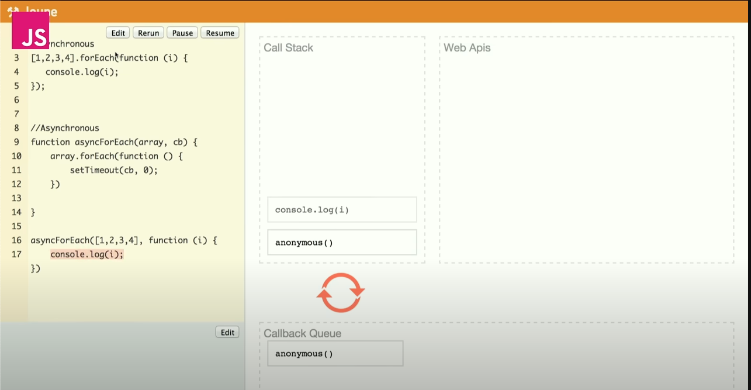Click line number 16 in the gutter
751x390 pixels.
(x=17, y=241)
